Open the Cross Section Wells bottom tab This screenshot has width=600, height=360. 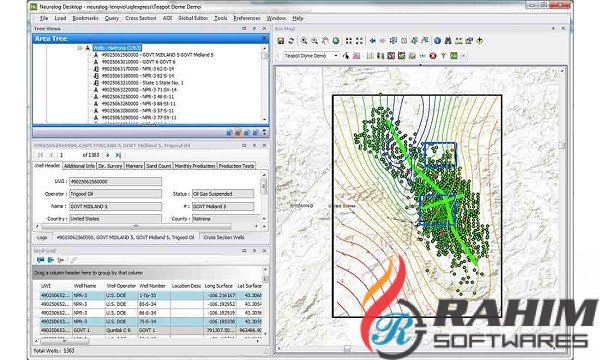[x=224, y=238]
